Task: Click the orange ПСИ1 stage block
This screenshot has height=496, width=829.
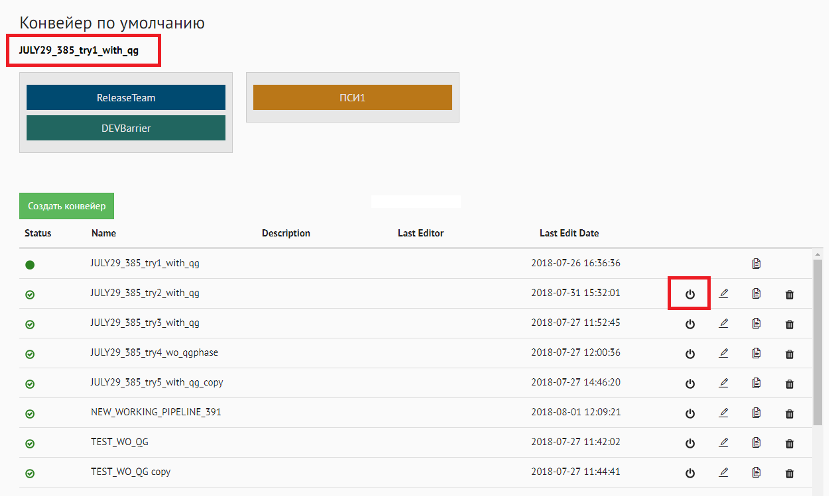Action: (x=352, y=98)
